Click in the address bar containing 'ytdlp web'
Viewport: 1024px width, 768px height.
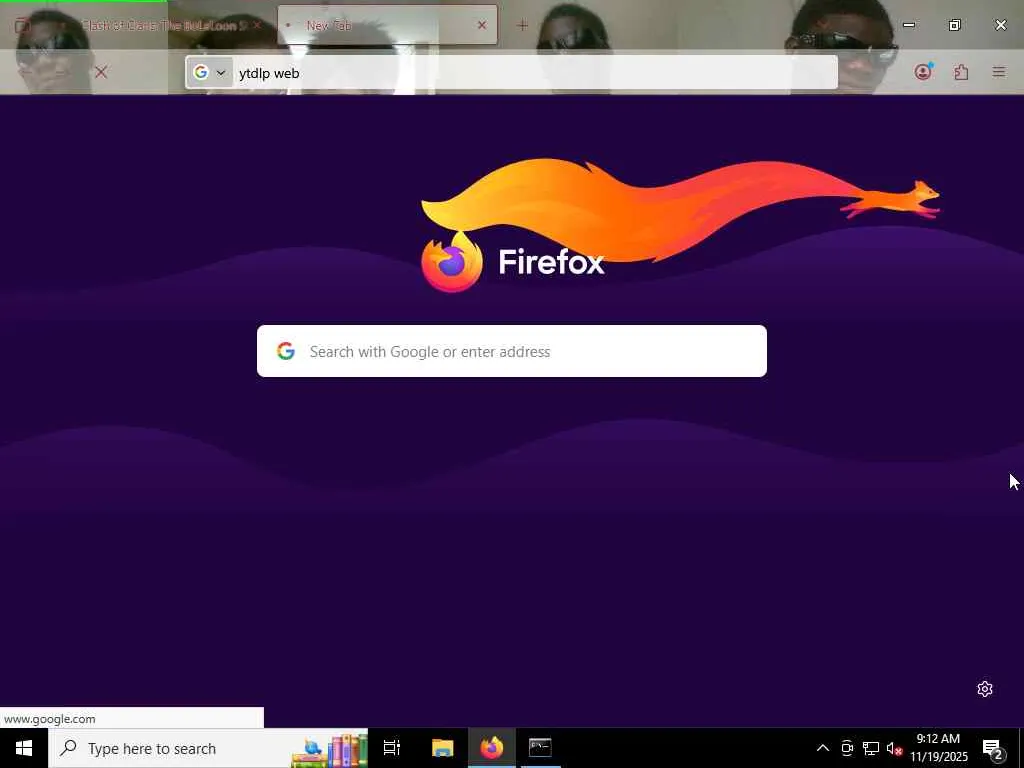coord(511,72)
